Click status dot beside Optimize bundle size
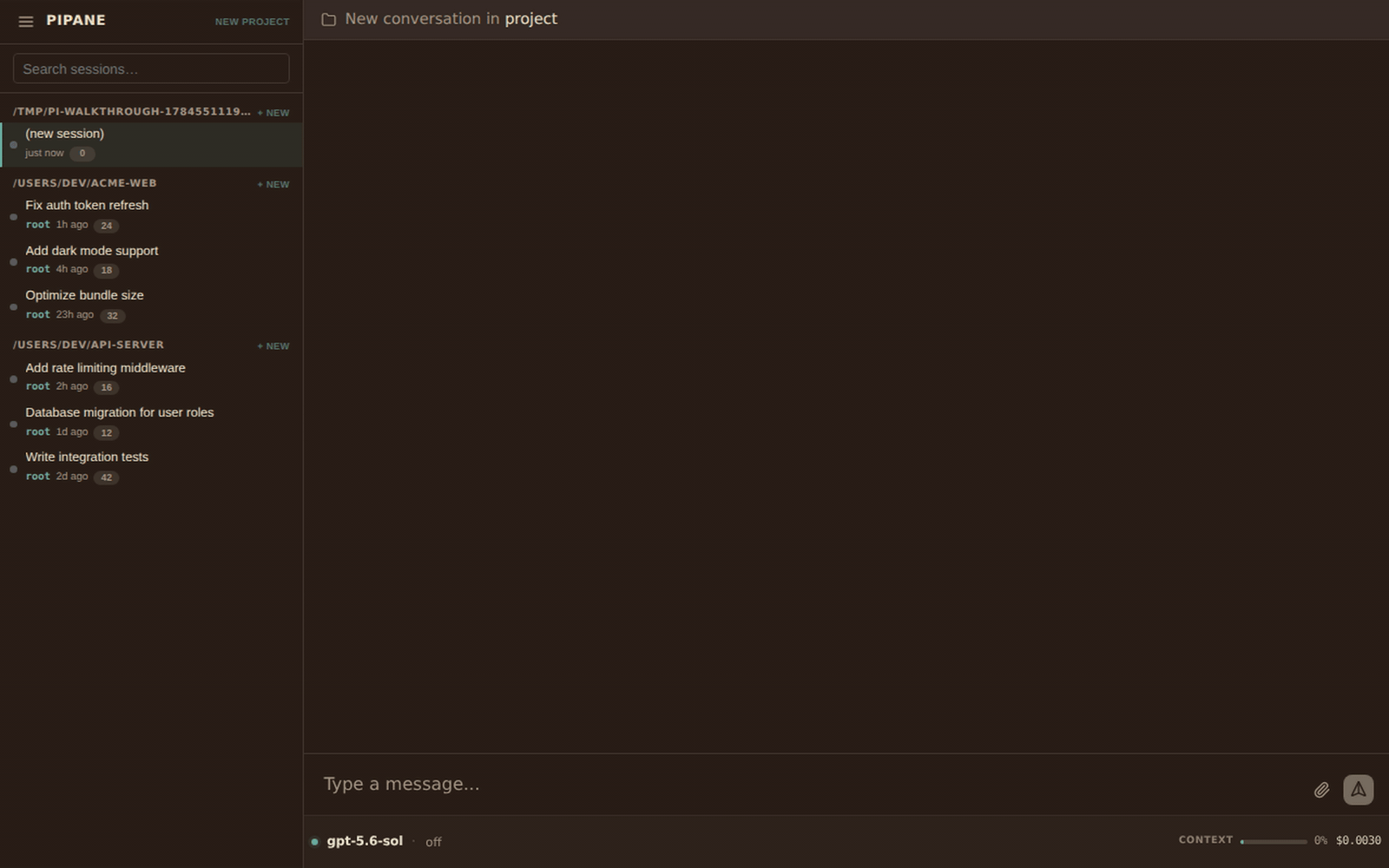This screenshot has height=868, width=1389. (13, 306)
